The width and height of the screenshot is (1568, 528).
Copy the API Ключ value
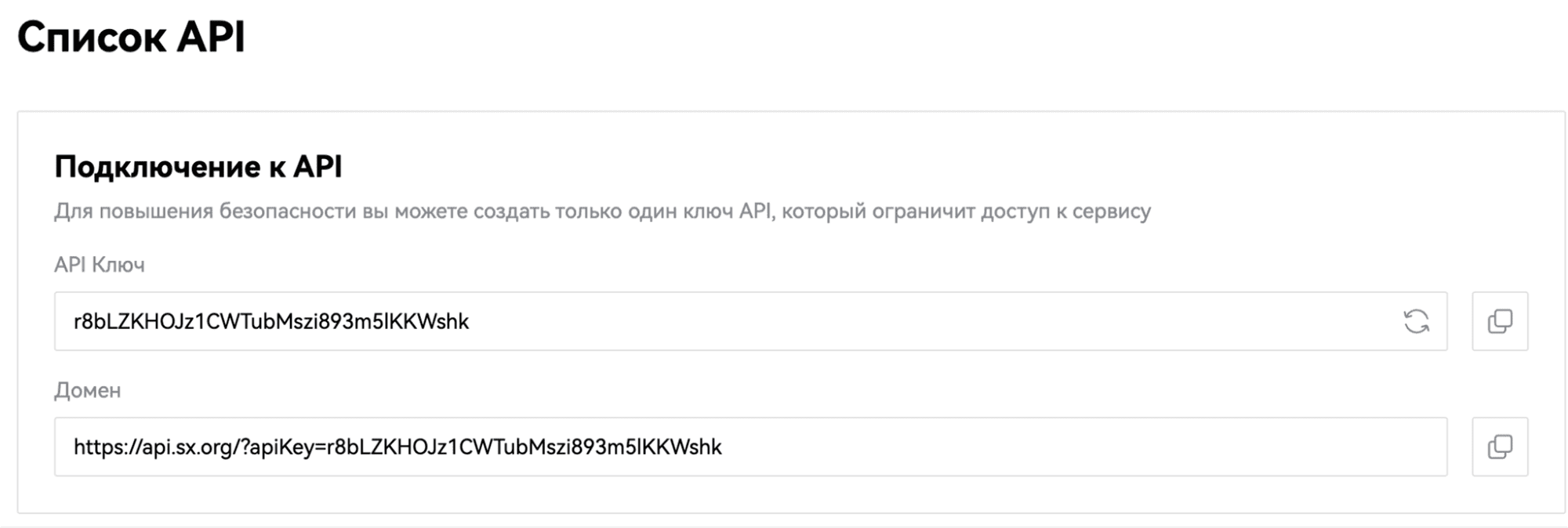(x=1500, y=321)
